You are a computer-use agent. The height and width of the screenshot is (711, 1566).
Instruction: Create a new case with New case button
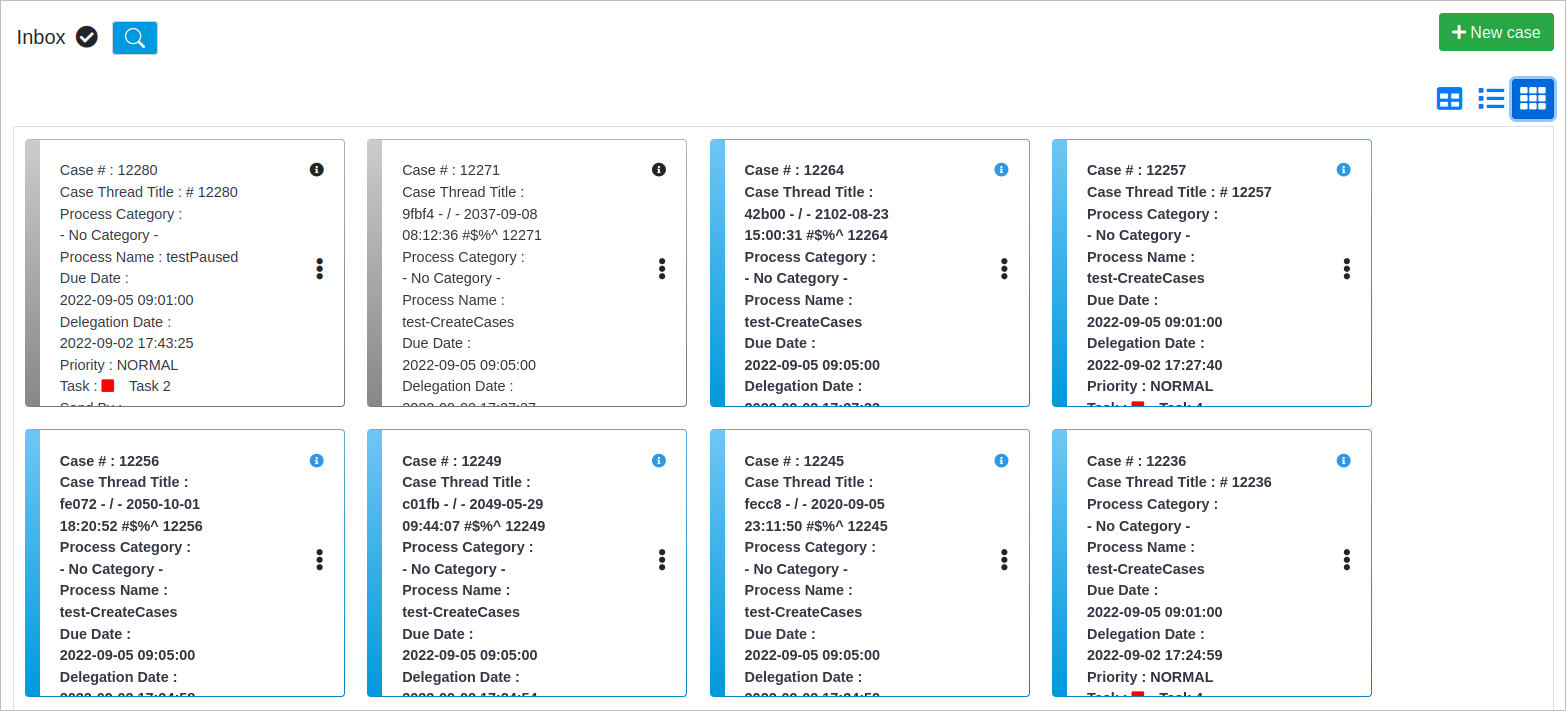coord(1495,32)
